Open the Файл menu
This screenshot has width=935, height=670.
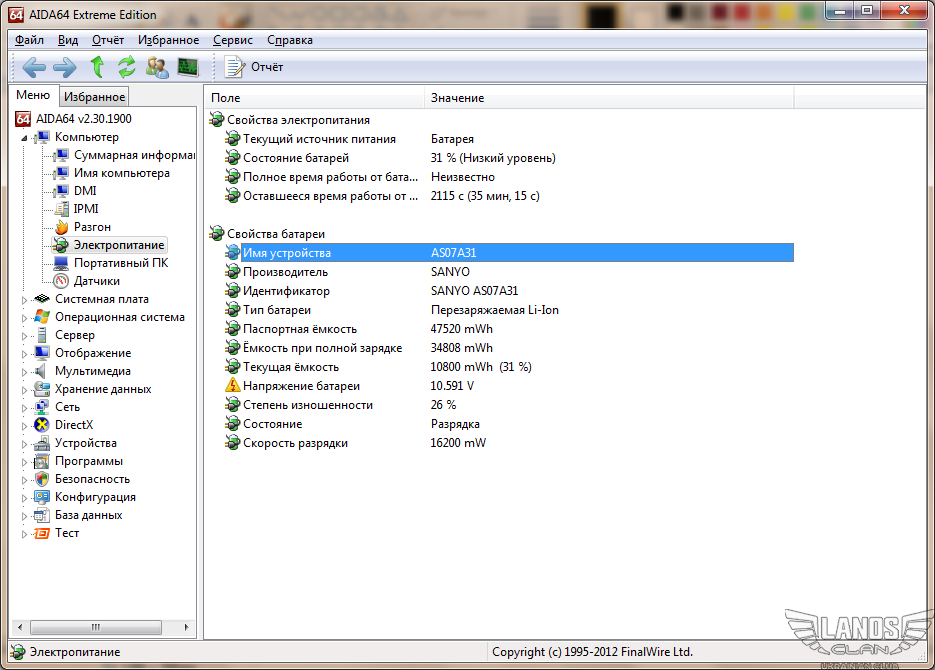click(29, 40)
